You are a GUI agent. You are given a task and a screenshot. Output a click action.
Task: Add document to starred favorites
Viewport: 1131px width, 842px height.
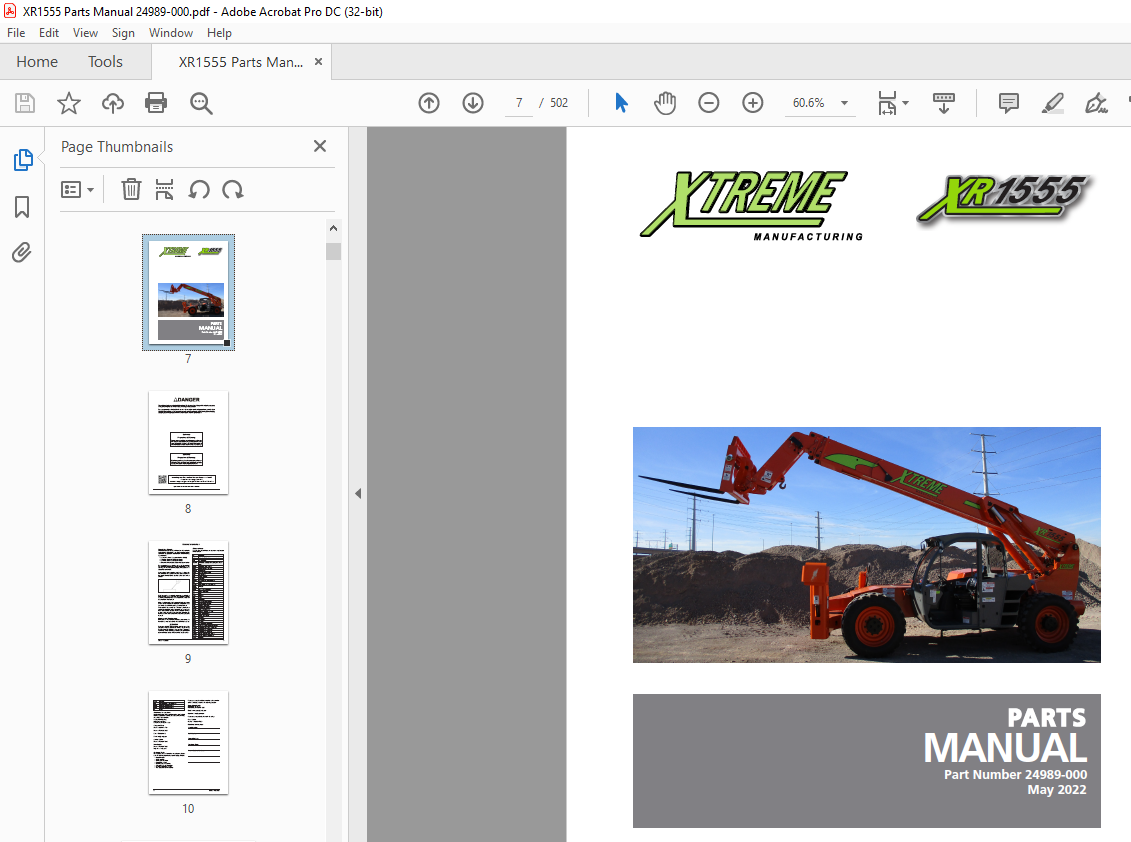[x=69, y=103]
